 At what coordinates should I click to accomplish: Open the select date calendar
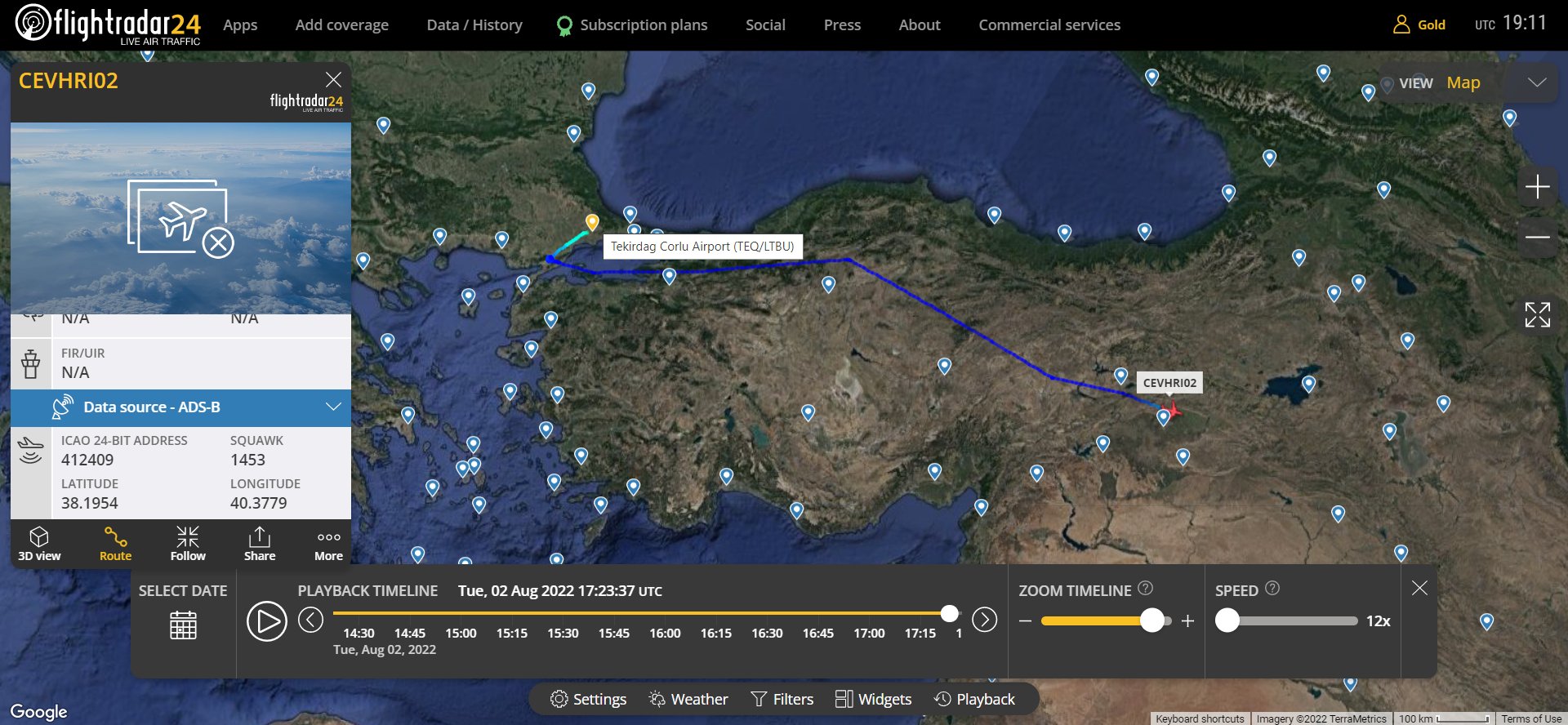tap(183, 625)
